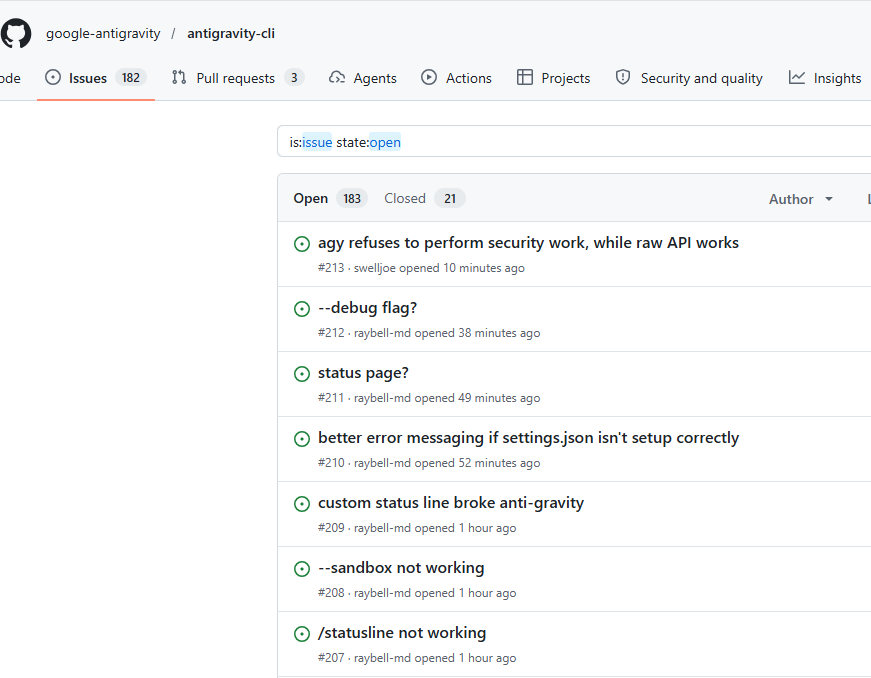
Task: Click the Closed count badge 21
Action: pyautogui.click(x=450, y=198)
